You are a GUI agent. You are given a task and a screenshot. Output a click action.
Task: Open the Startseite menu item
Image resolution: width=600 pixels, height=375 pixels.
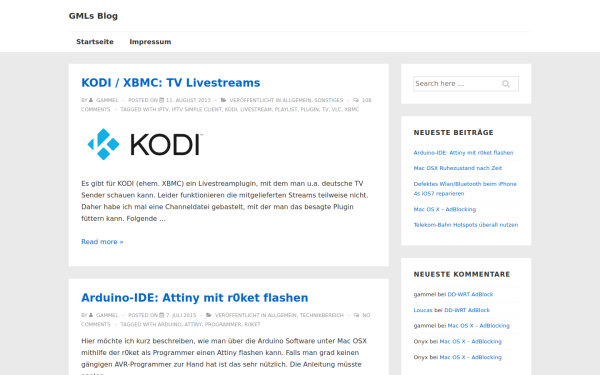95,42
